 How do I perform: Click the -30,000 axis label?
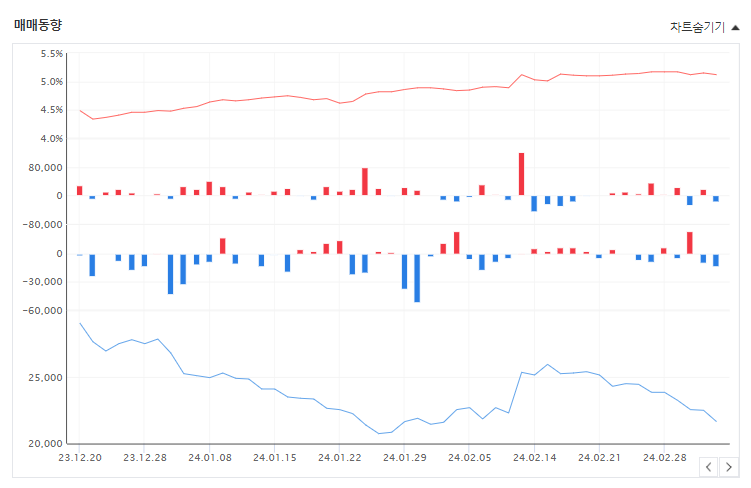43,282
